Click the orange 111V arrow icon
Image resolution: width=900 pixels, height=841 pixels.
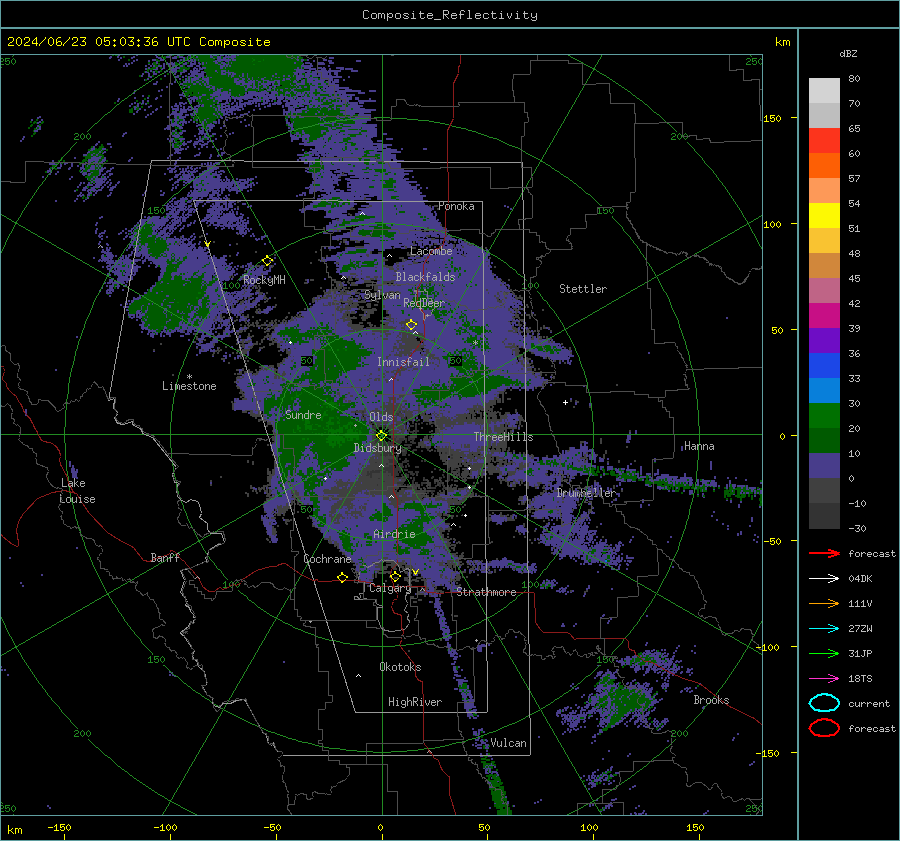point(824,603)
